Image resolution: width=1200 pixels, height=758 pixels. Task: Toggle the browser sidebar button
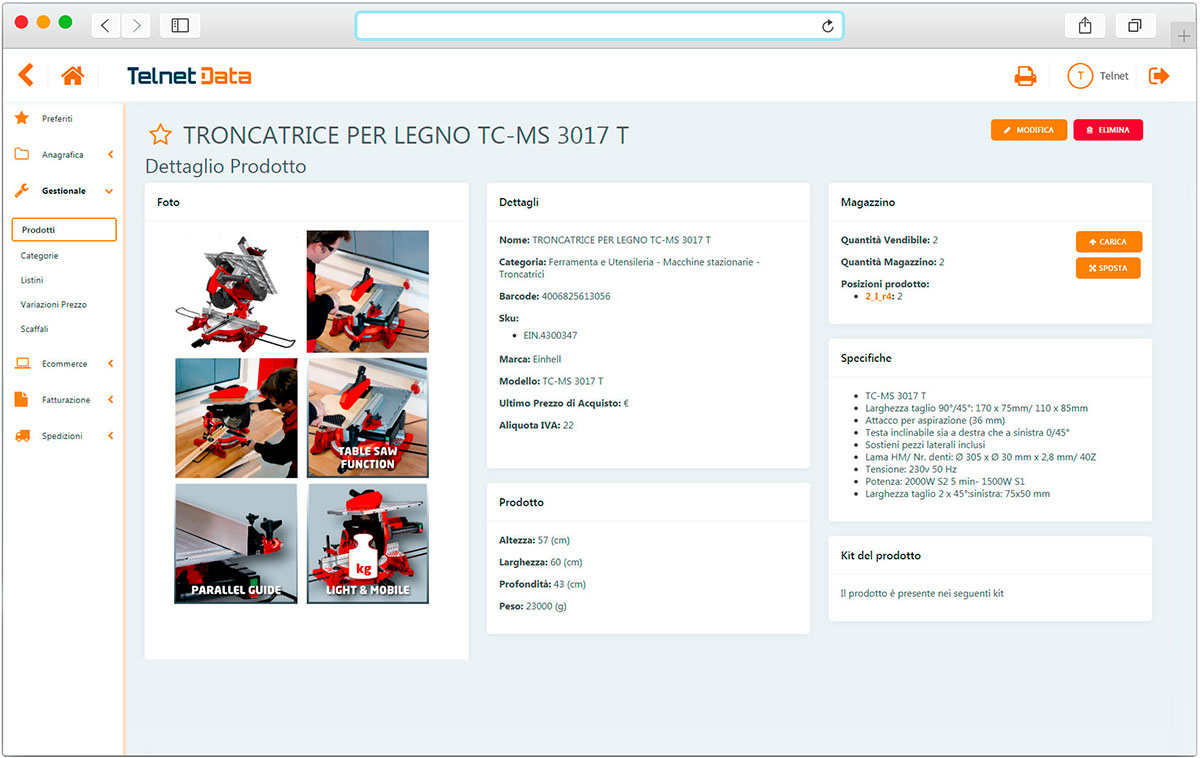point(180,26)
